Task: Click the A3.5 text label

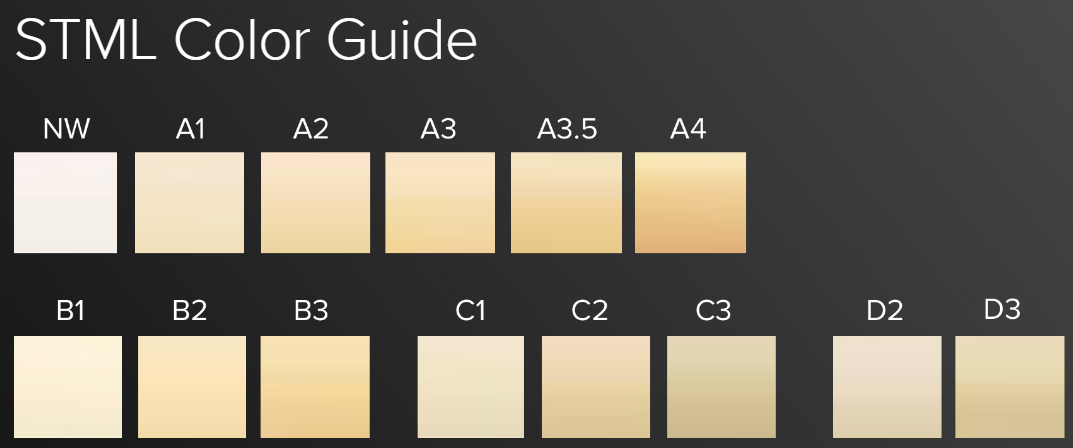Action: (x=567, y=130)
